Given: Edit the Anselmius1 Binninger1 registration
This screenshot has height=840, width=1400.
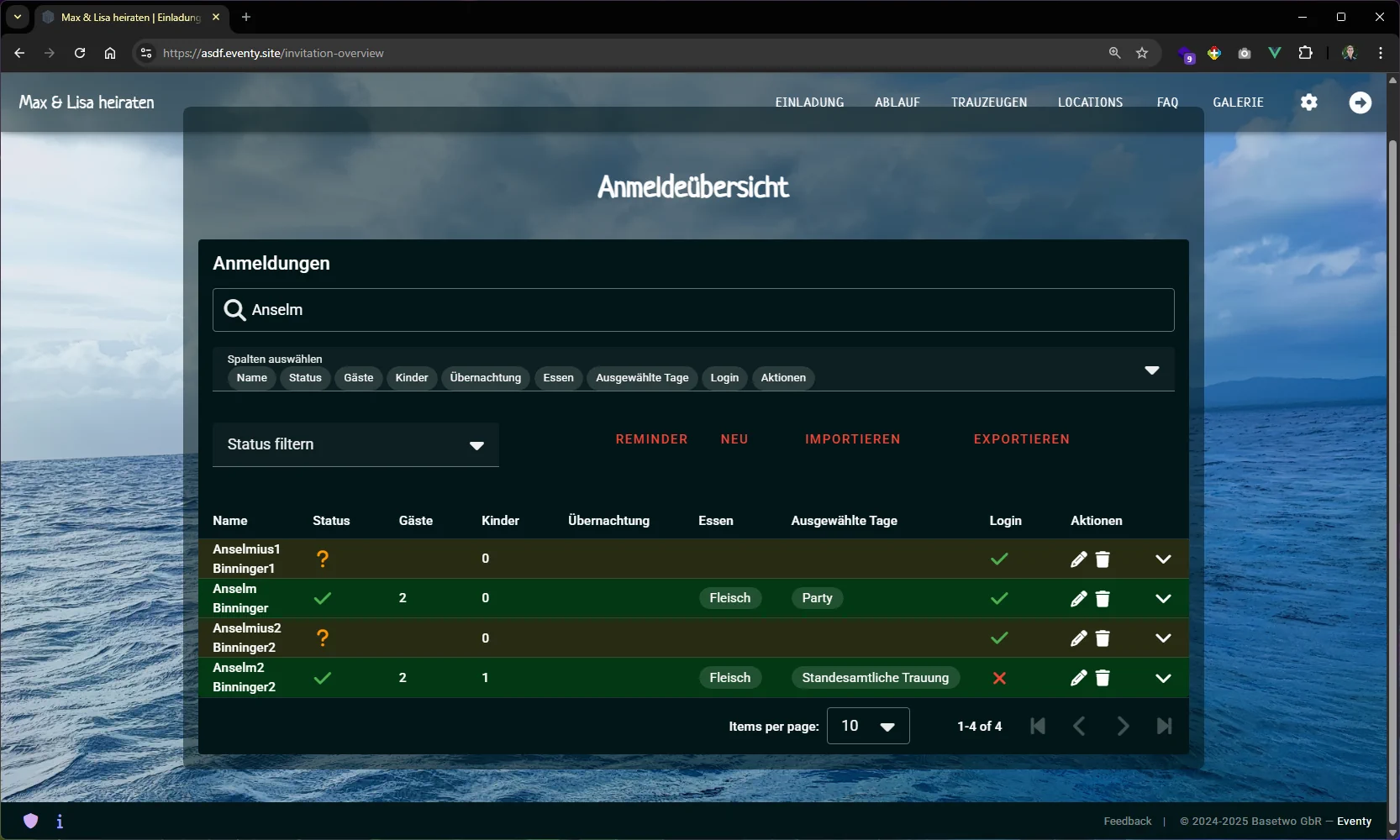Looking at the screenshot, I should [1078, 559].
